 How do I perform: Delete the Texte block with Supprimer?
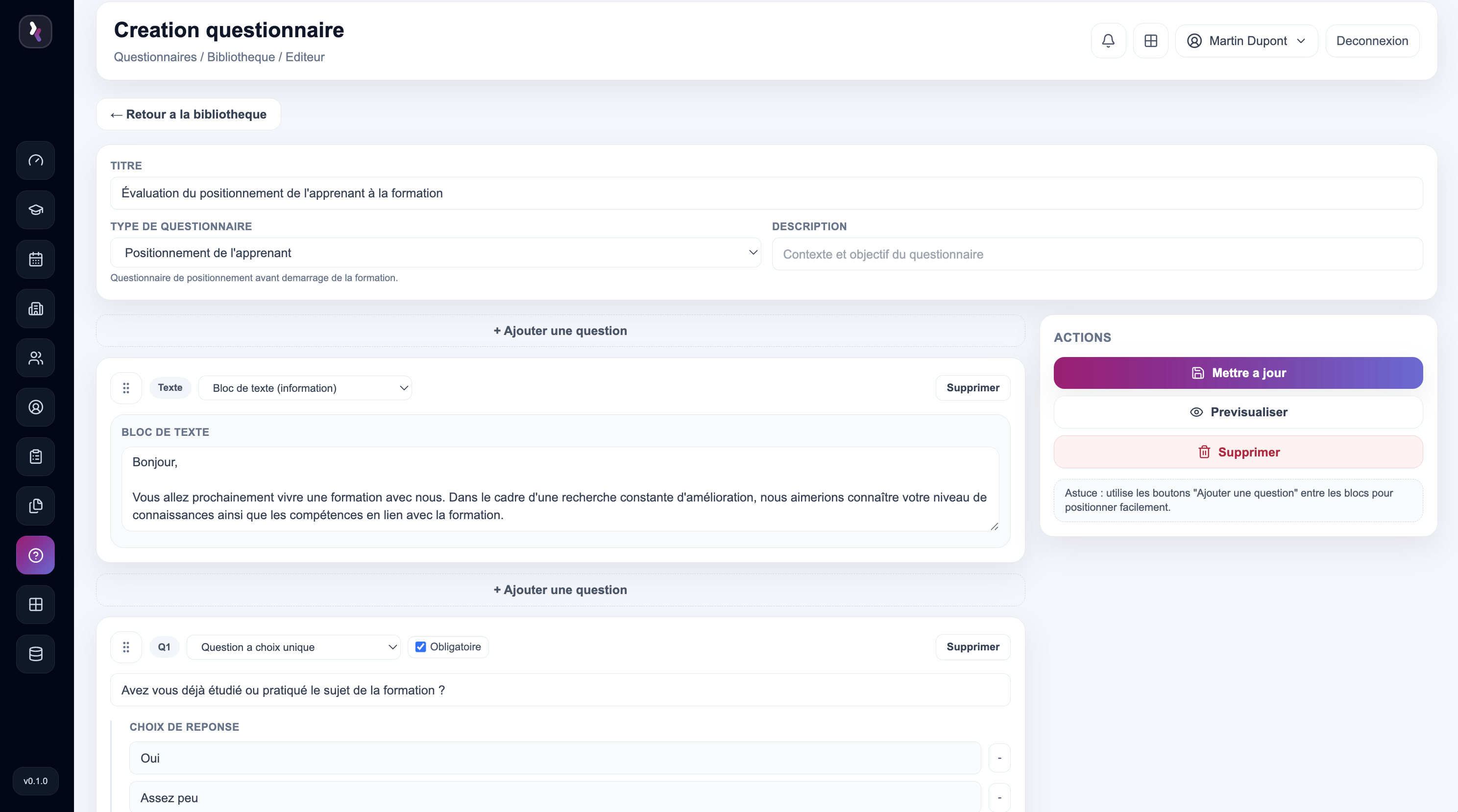click(x=973, y=388)
